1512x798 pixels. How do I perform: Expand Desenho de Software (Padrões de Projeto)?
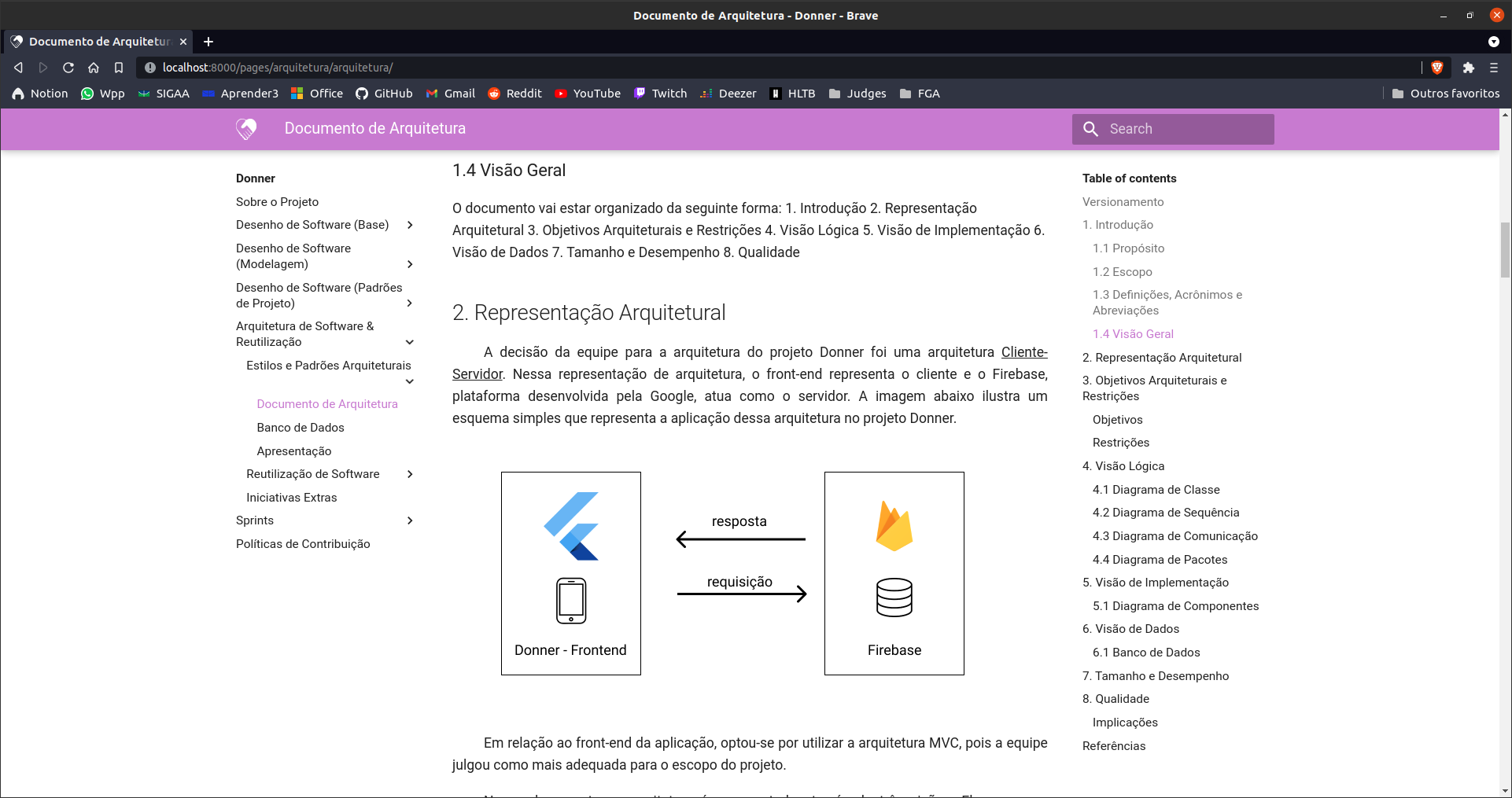(x=410, y=303)
